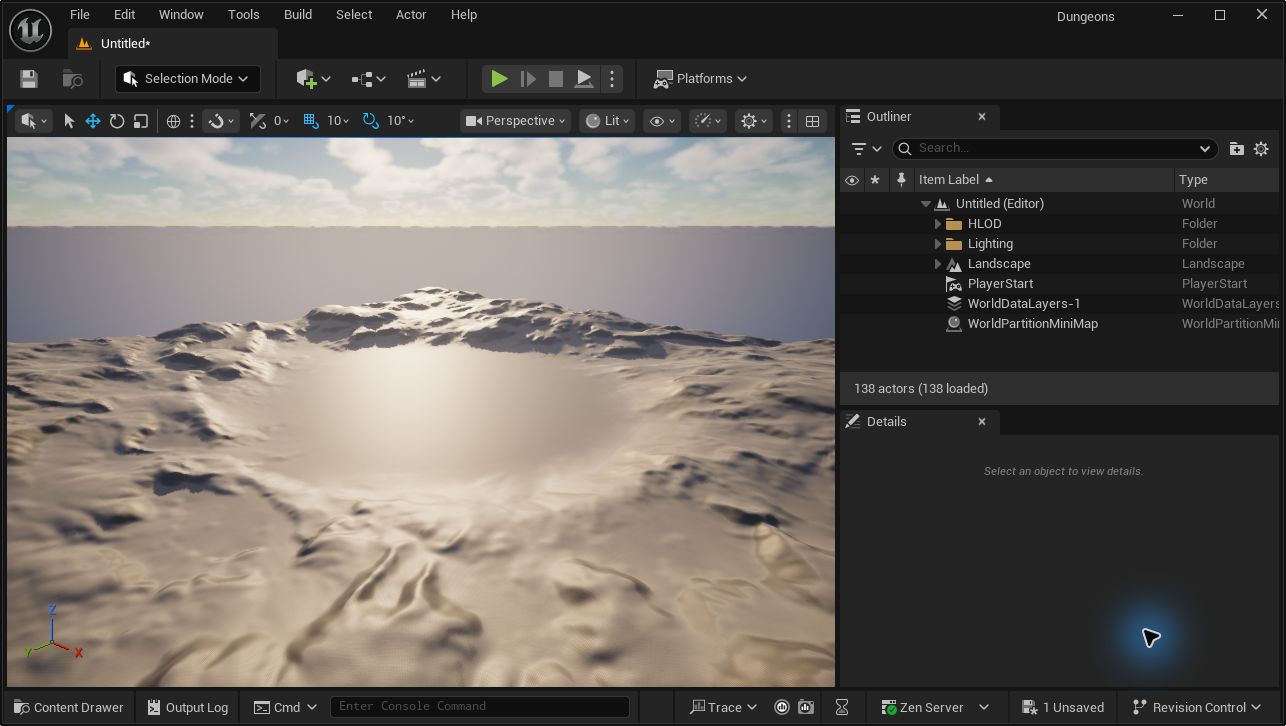This screenshot has width=1286, height=726.
Task: Open viewport extra options dots
Action: point(789,121)
